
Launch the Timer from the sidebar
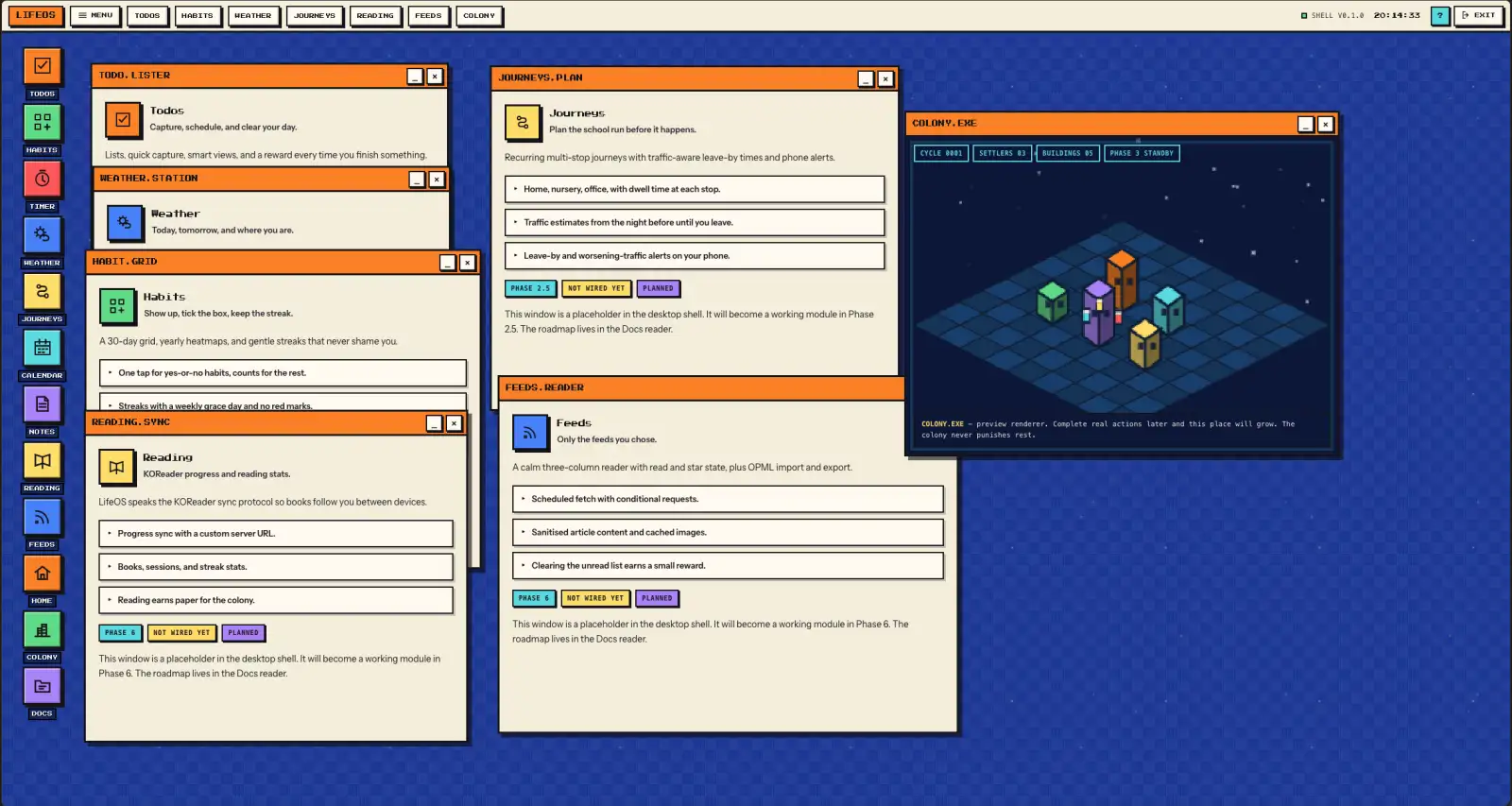click(43, 179)
